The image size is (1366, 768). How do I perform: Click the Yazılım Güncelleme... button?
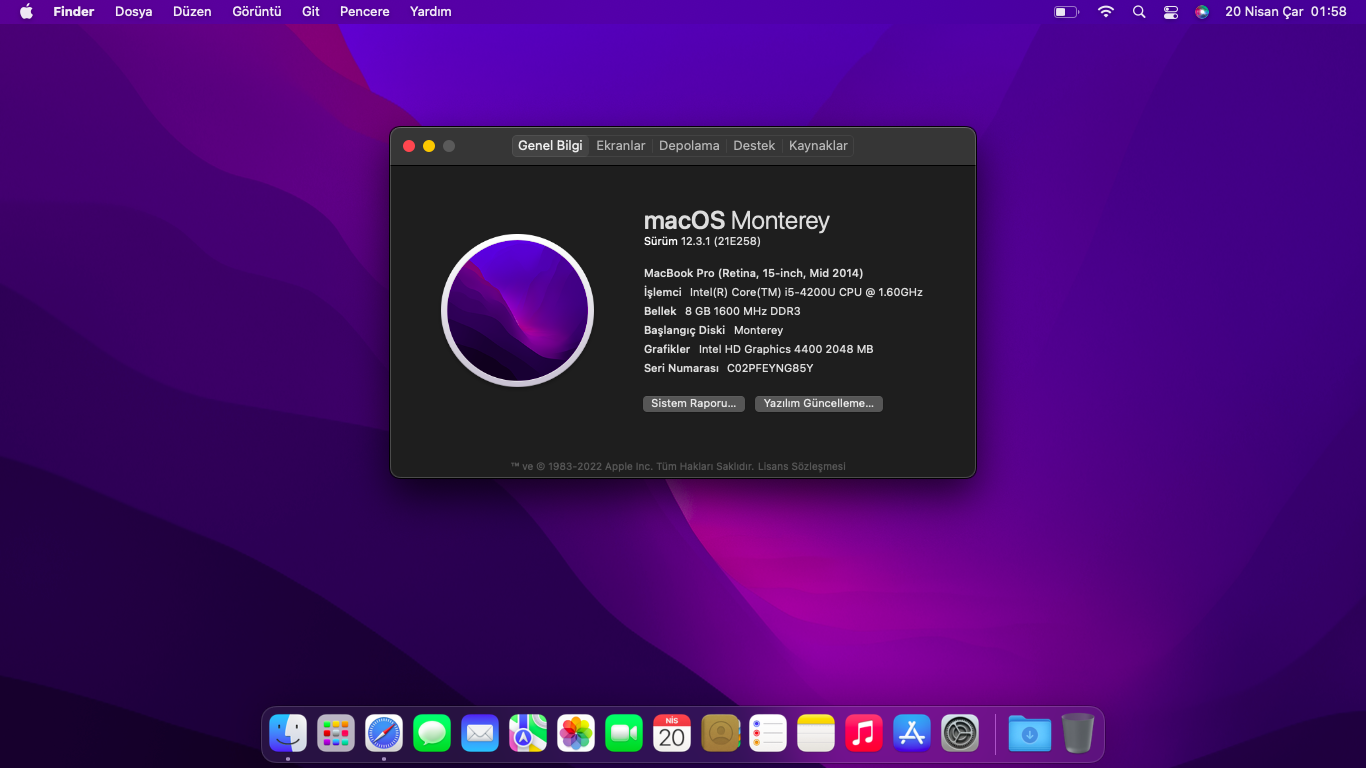[x=819, y=404]
